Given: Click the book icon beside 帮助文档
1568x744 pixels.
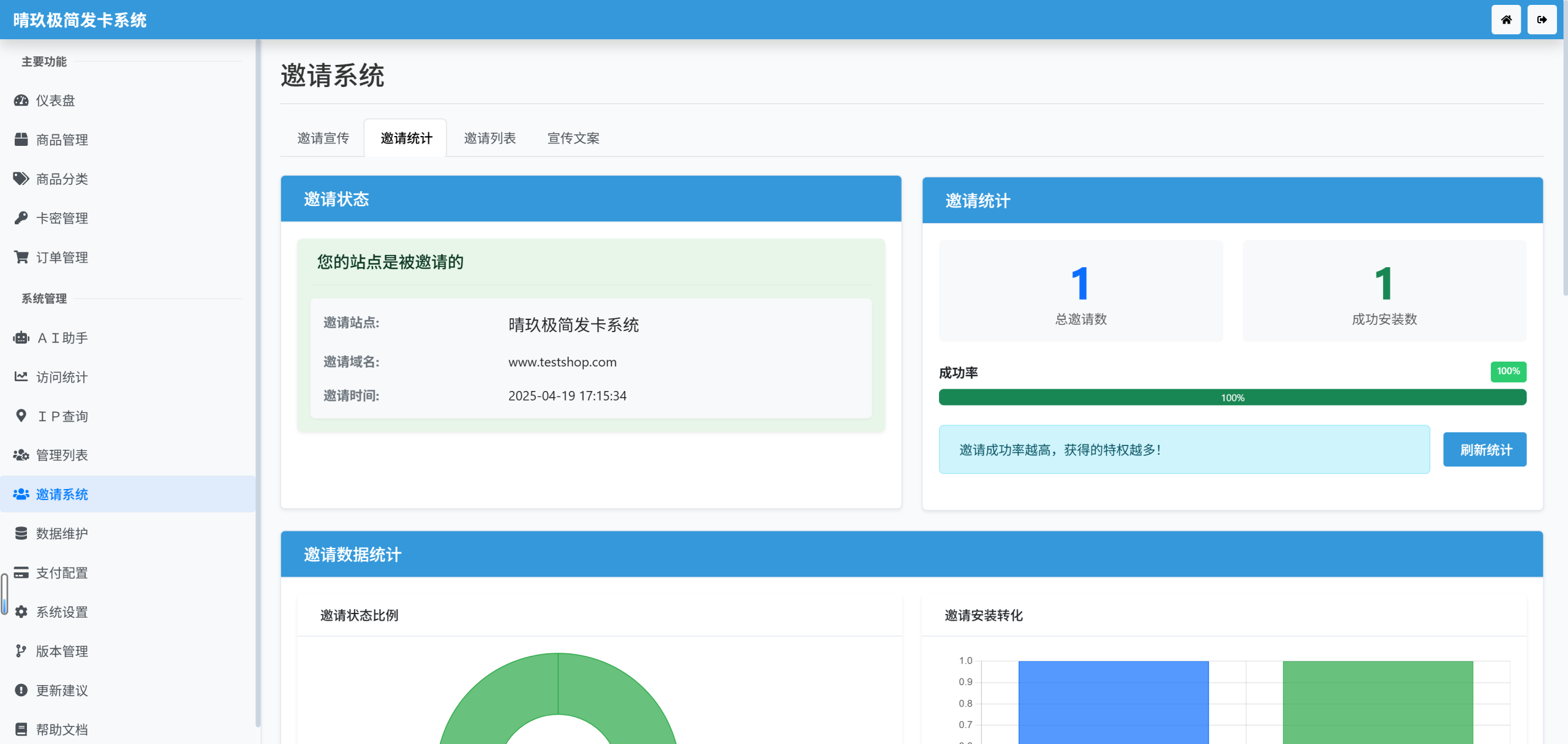Looking at the screenshot, I should pos(21,729).
